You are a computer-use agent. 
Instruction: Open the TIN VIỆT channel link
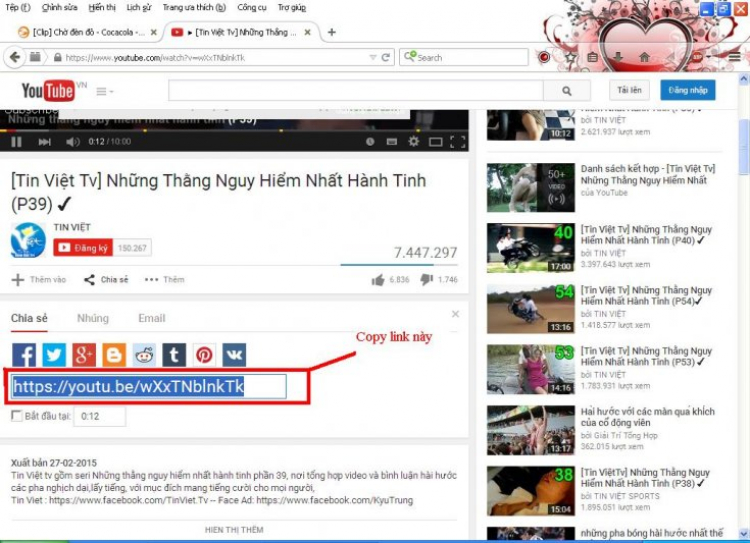(x=72, y=227)
